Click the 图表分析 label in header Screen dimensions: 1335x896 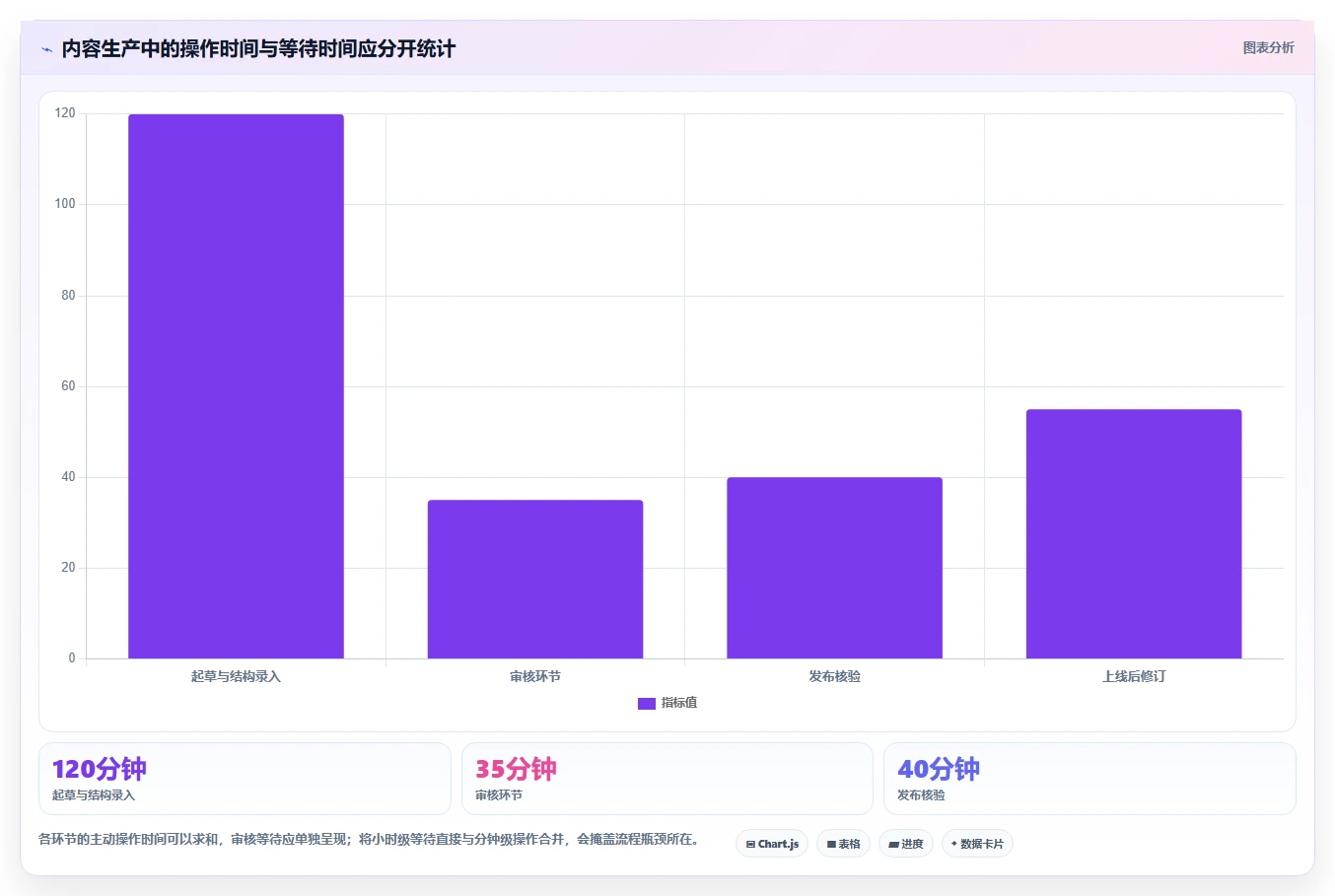click(x=1268, y=47)
